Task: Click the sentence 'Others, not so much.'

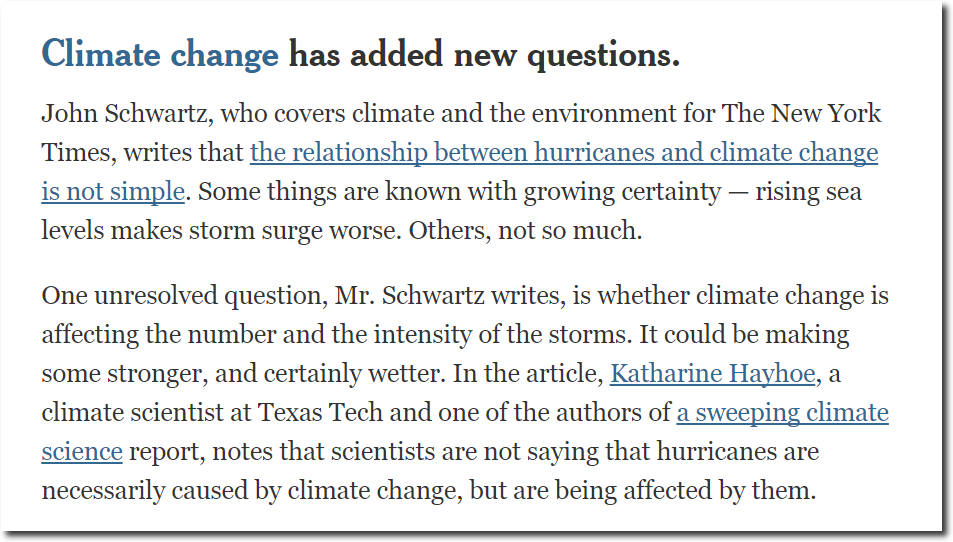Action: [x=525, y=230]
